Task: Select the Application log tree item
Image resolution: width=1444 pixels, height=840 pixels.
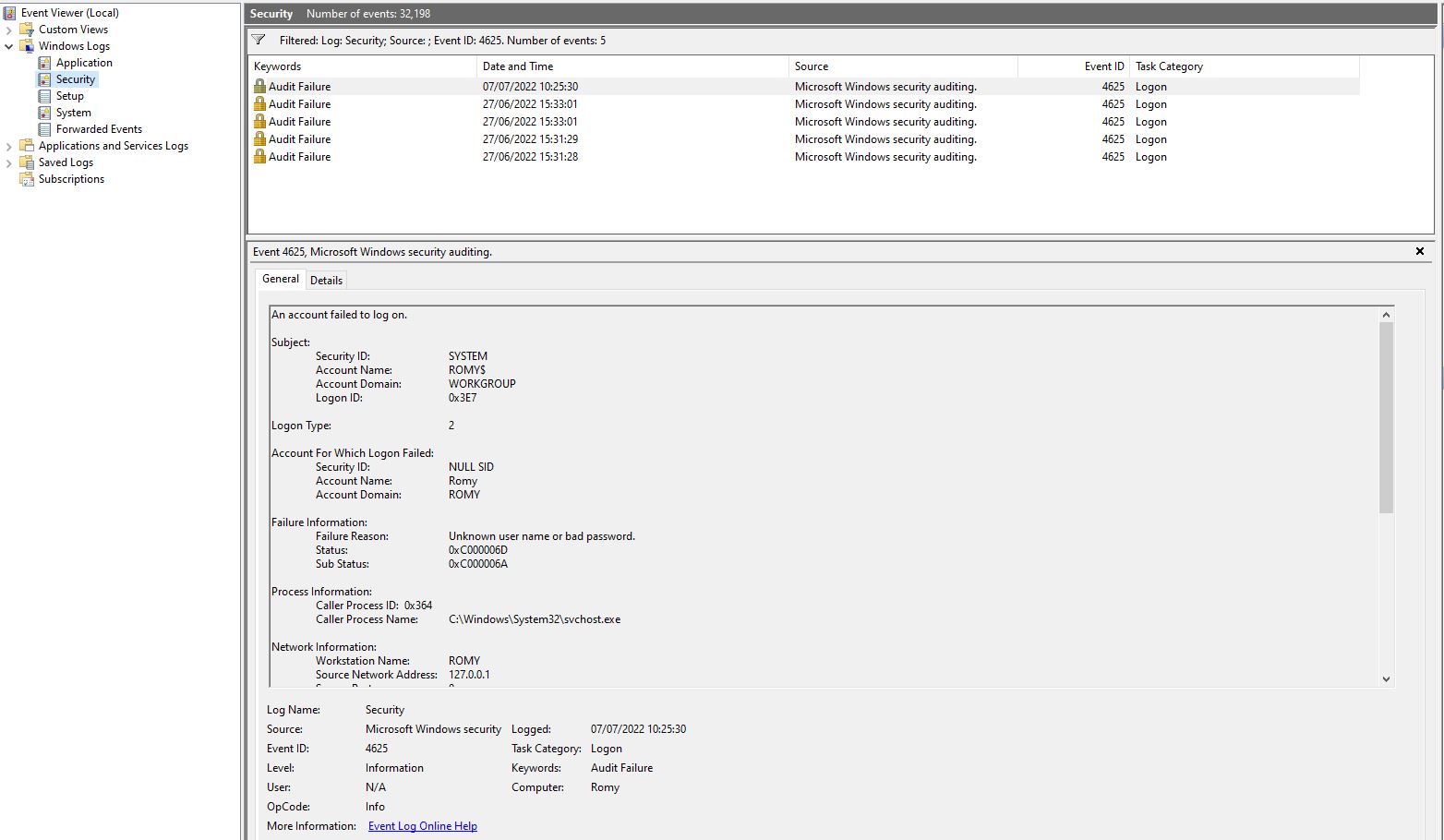Action: [x=84, y=63]
